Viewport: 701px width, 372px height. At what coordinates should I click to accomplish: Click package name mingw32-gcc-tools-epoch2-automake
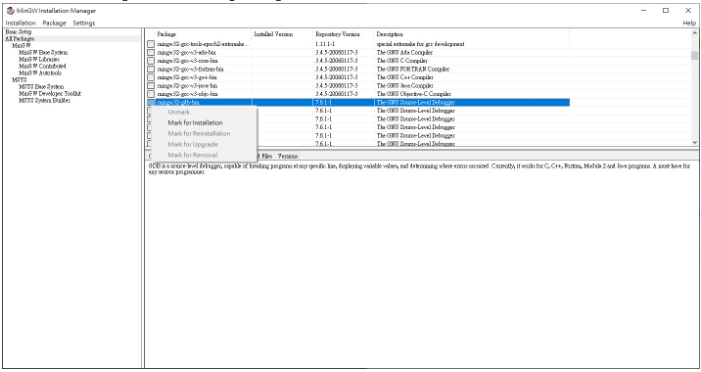pyautogui.click(x=203, y=44)
